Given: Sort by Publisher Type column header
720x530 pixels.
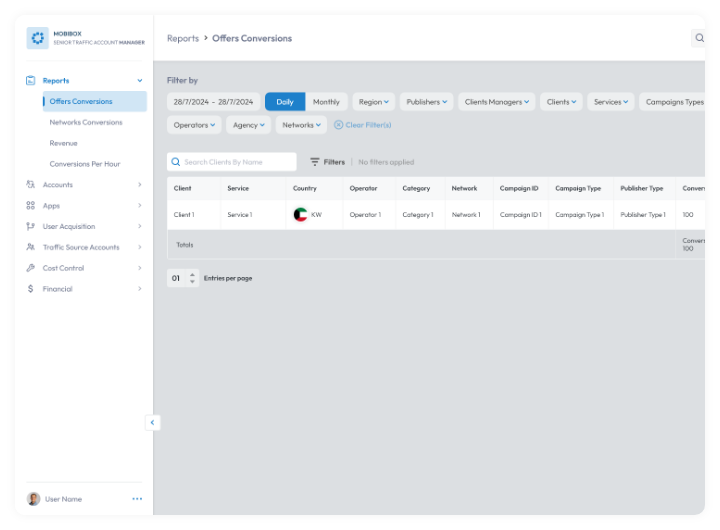Looking at the screenshot, I should (641, 188).
